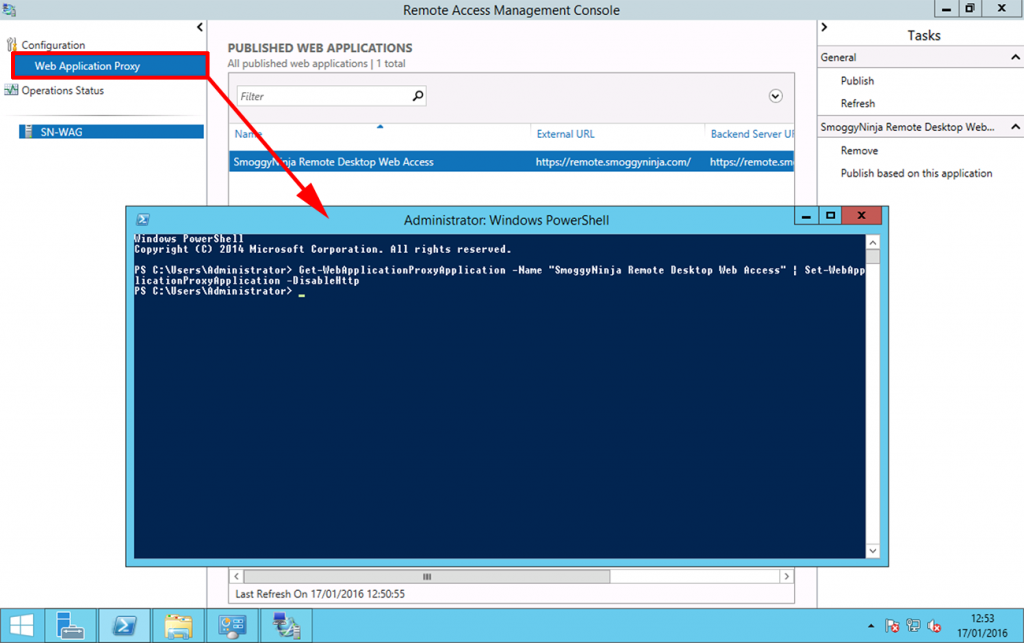The image size is (1024, 643).
Task: Collapse SmoggyNinja Remote Desktop Web tasks section
Action: tap(1015, 127)
